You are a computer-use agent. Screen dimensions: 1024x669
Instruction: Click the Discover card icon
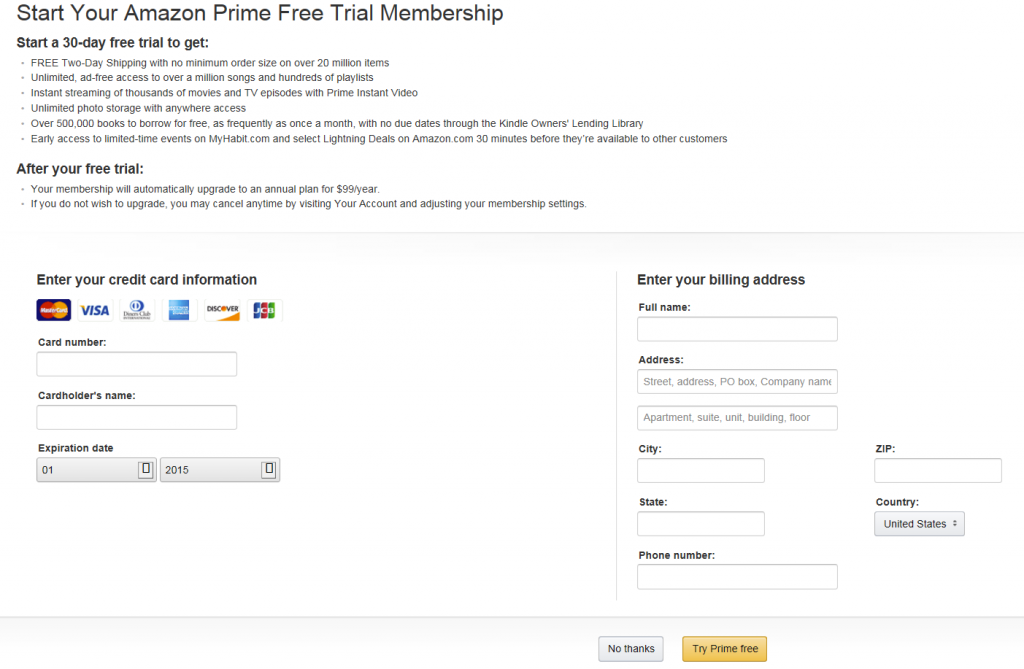[x=222, y=311]
